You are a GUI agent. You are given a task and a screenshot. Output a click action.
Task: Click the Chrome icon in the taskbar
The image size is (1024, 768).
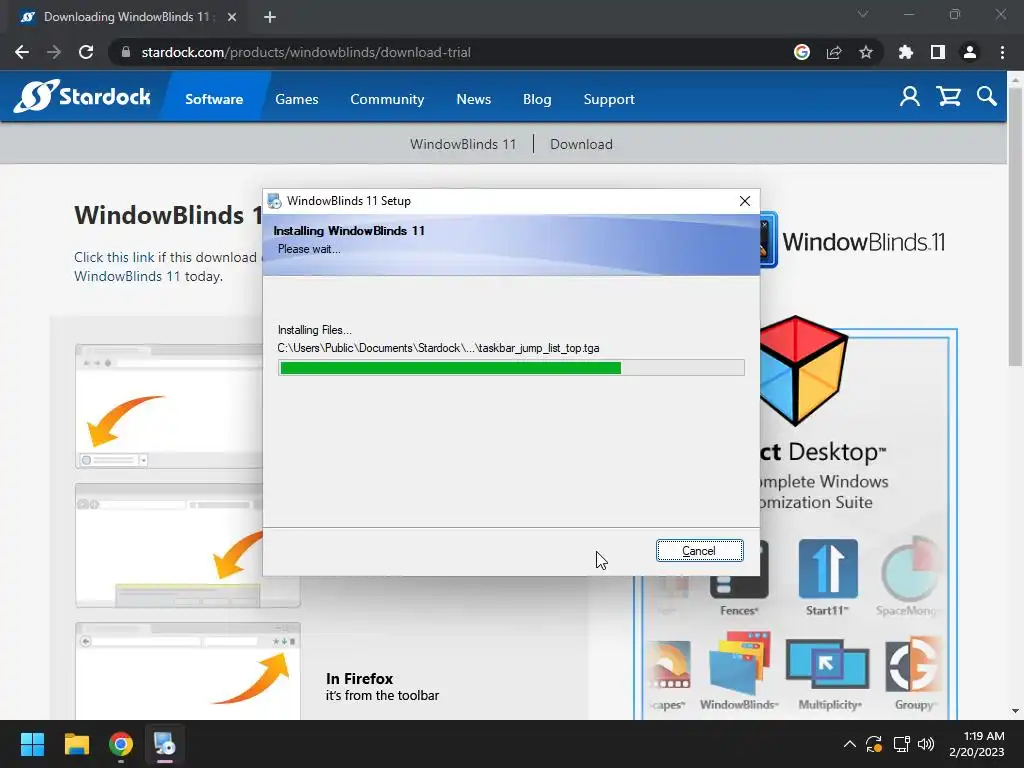121,744
